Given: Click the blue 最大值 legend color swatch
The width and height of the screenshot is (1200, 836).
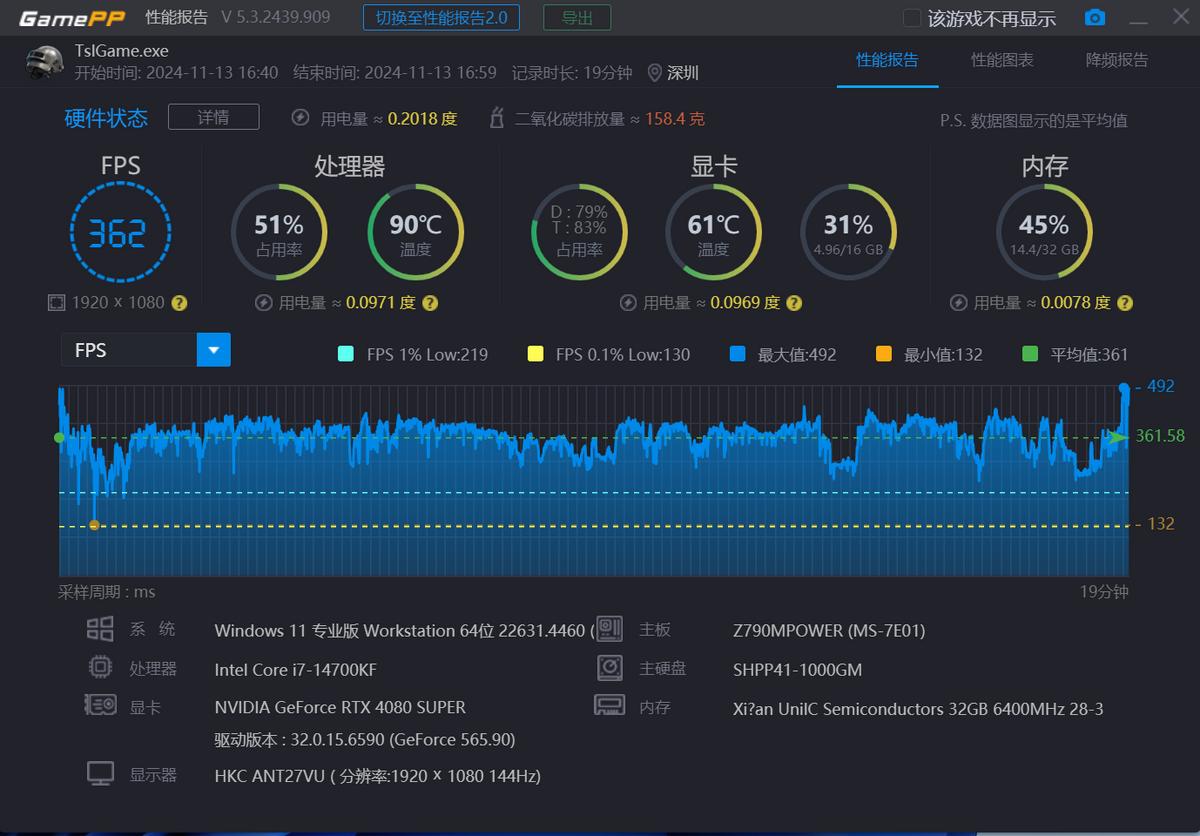Looking at the screenshot, I should (x=737, y=354).
